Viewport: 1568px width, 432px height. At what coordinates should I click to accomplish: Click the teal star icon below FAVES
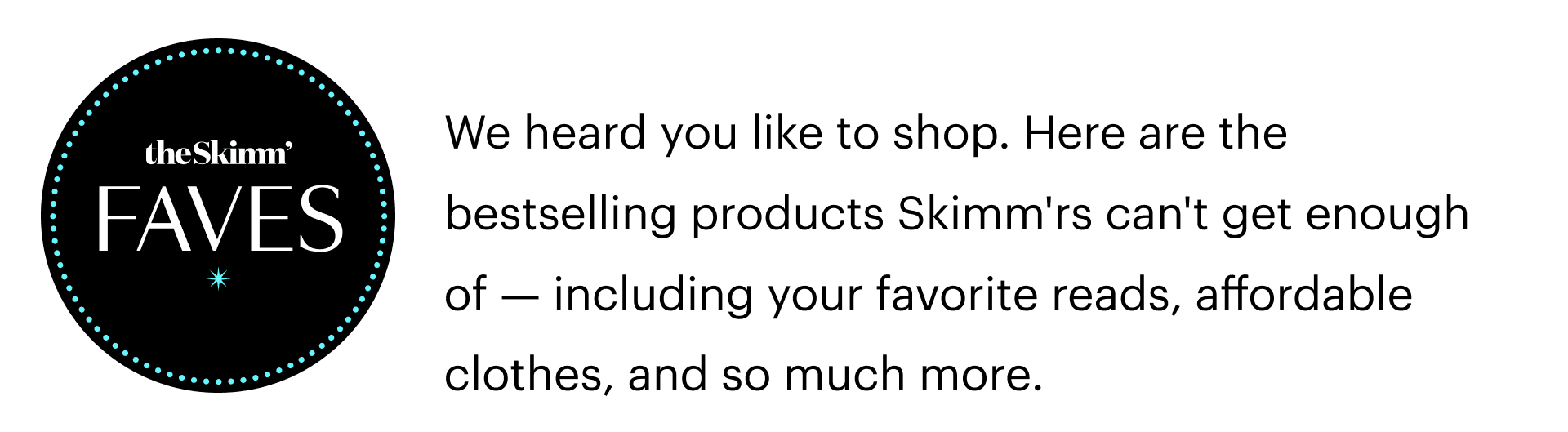coord(218,279)
